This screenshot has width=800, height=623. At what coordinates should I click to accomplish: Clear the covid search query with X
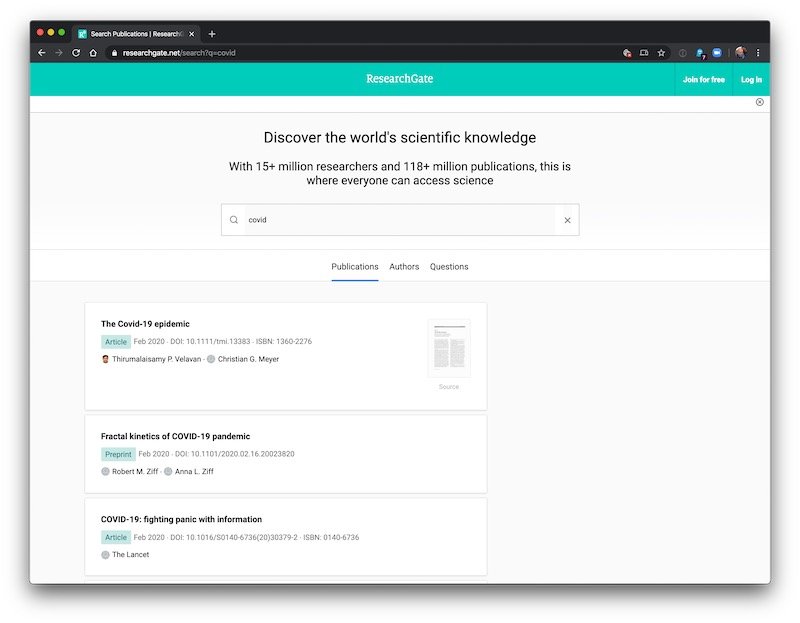[567, 220]
